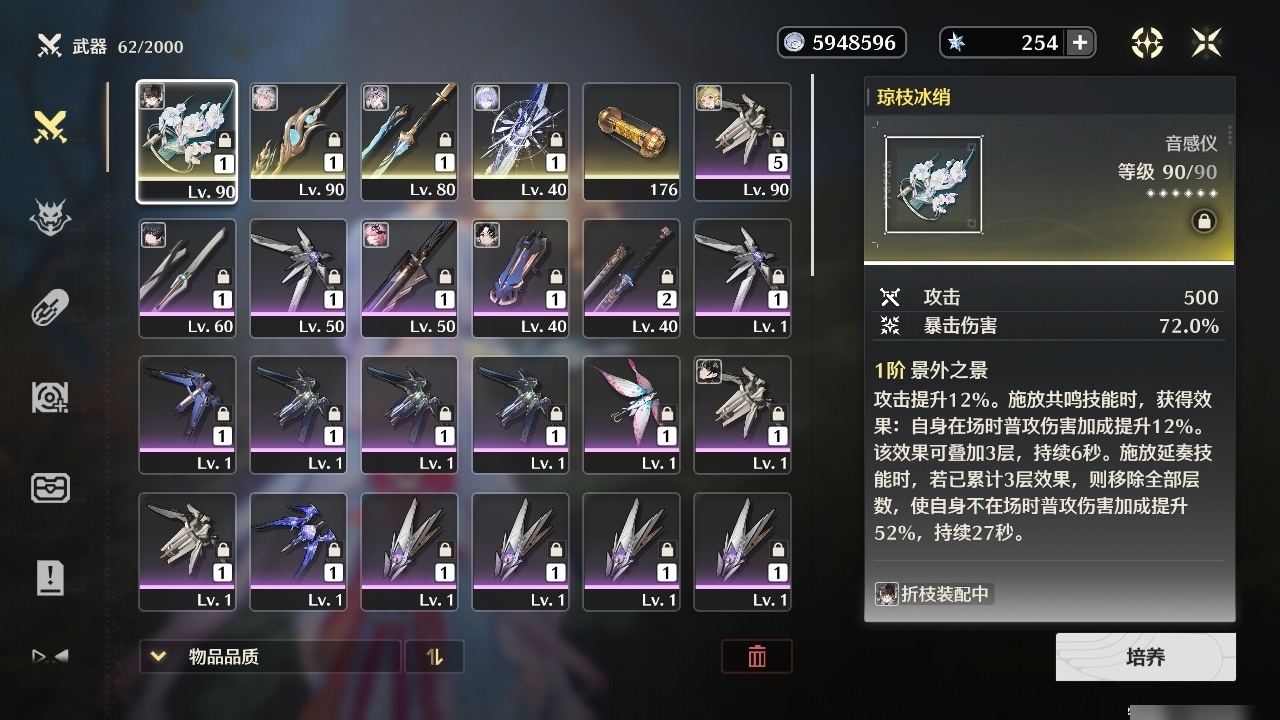The height and width of the screenshot is (720, 1280).
Task: Toggle the lock on 琼枝冰绡 detail panel
Action: (1204, 222)
